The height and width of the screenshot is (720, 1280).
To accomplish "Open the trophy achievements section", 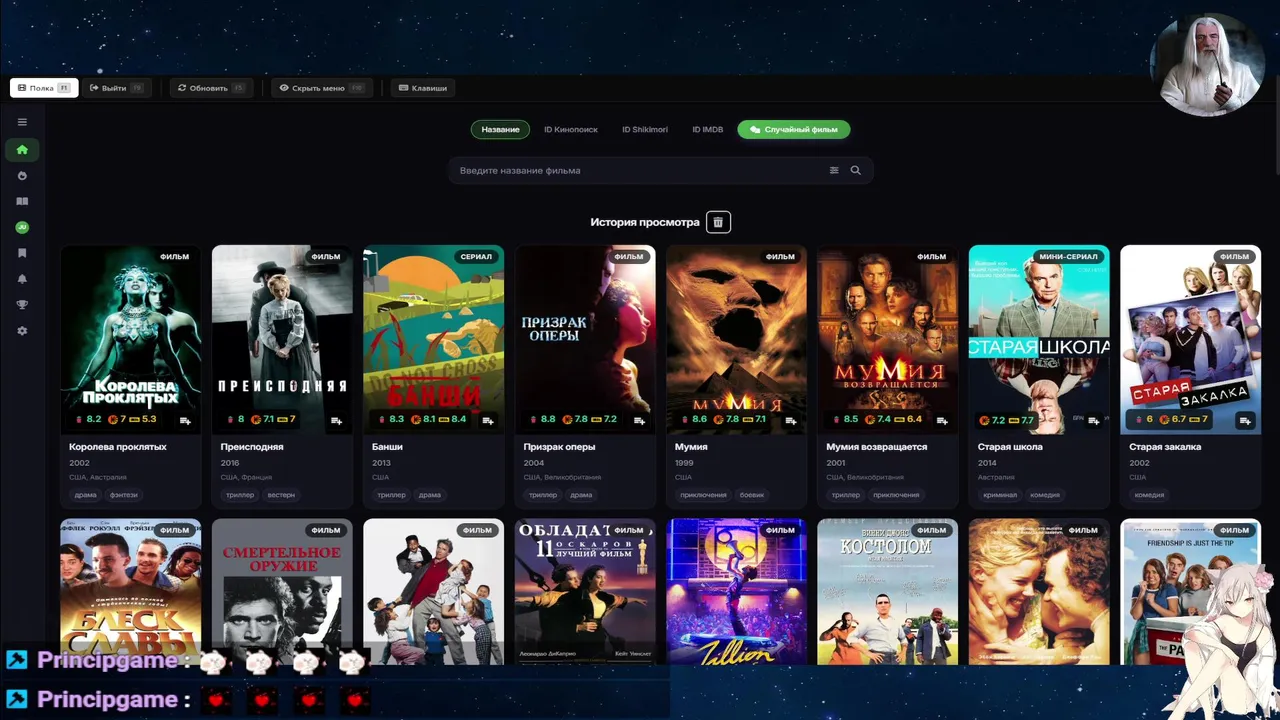I will coord(22,305).
